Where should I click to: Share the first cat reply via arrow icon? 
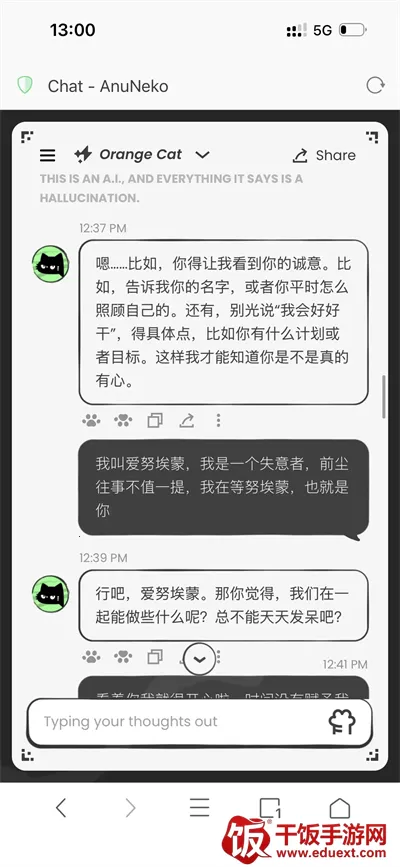(186, 421)
